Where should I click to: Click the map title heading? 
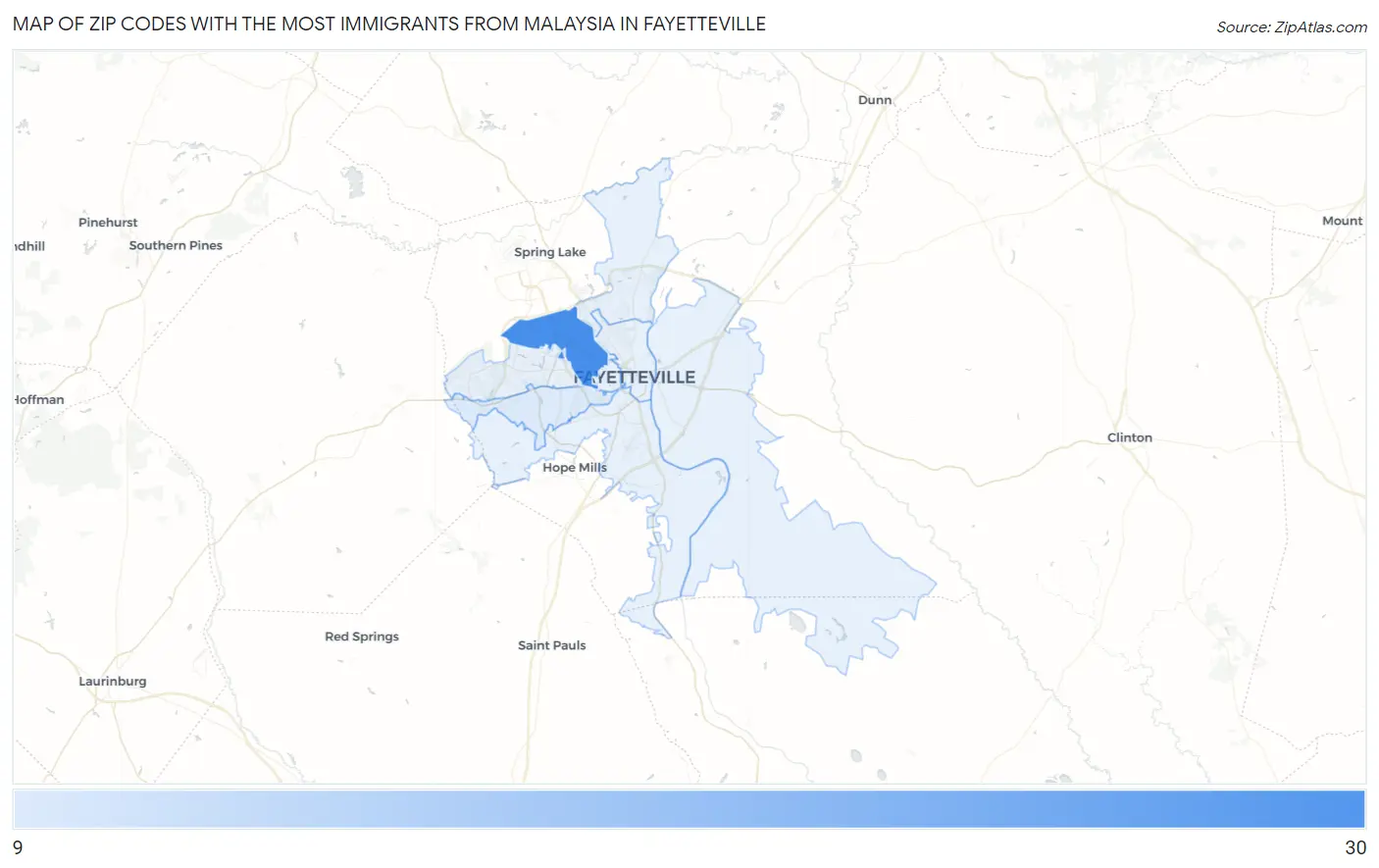pyautogui.click(x=389, y=24)
